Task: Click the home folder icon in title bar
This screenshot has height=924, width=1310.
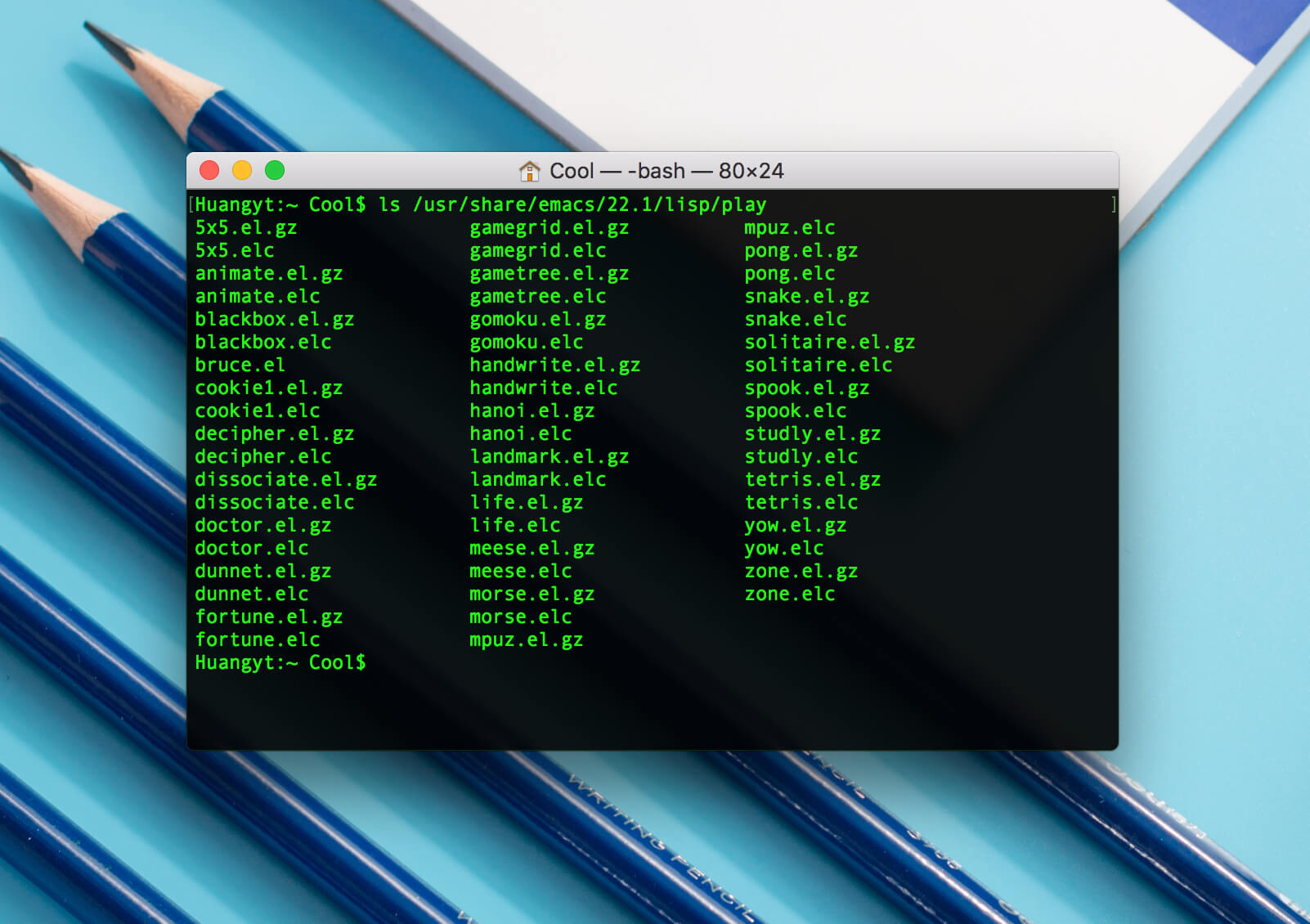Action: point(529,170)
